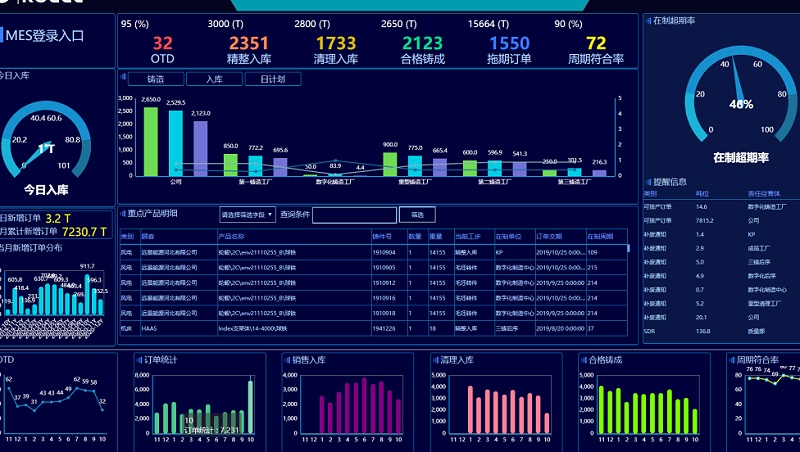Click the 提醒信息 panel header icon
The width and height of the screenshot is (800, 452).
(647, 181)
